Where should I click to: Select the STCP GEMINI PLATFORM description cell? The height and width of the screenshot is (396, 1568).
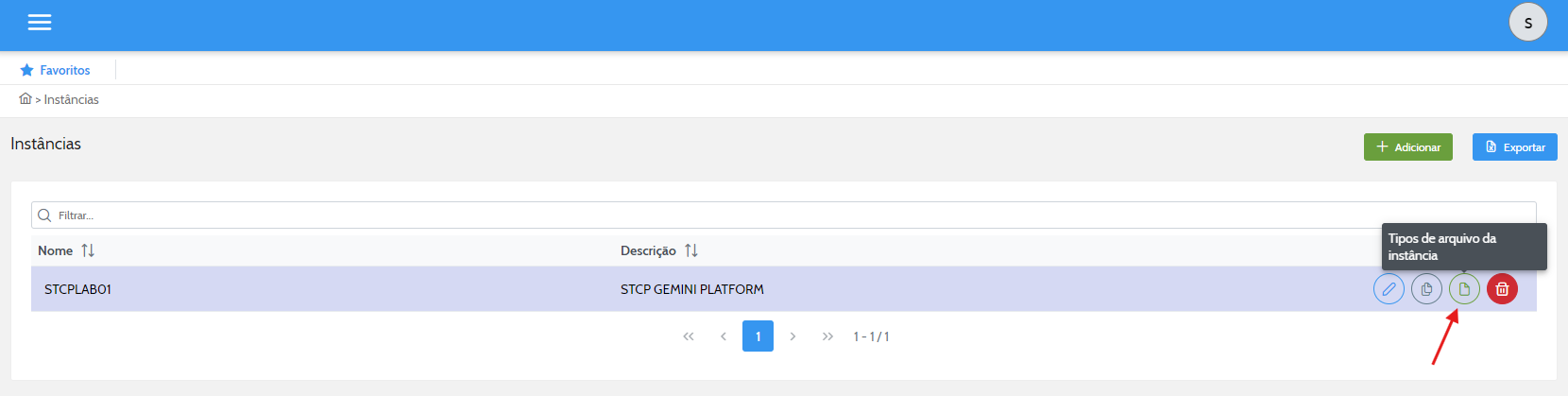pyautogui.click(x=691, y=289)
